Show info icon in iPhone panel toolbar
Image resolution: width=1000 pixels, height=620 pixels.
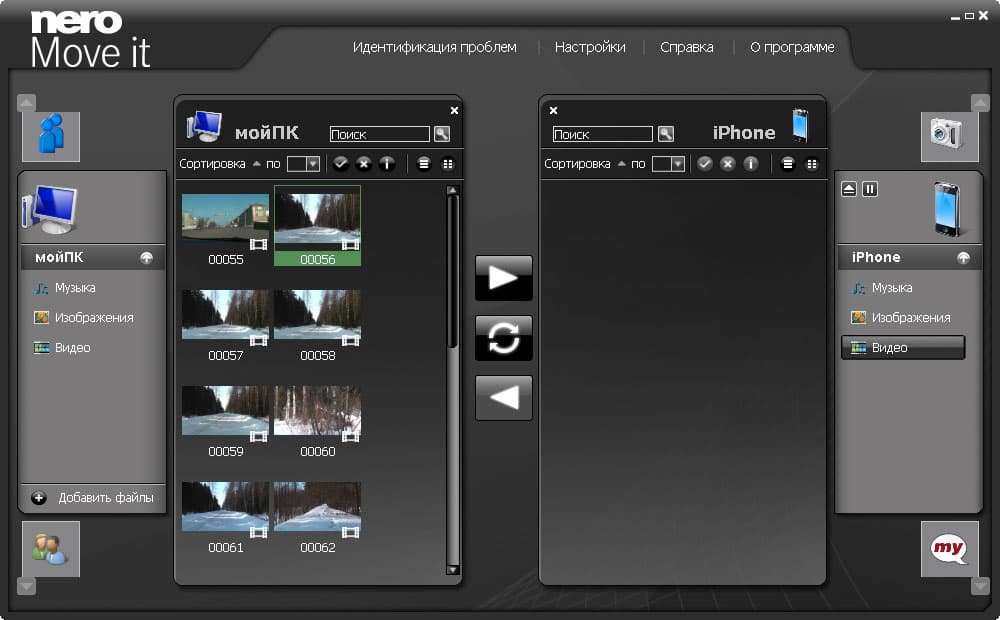pos(751,164)
